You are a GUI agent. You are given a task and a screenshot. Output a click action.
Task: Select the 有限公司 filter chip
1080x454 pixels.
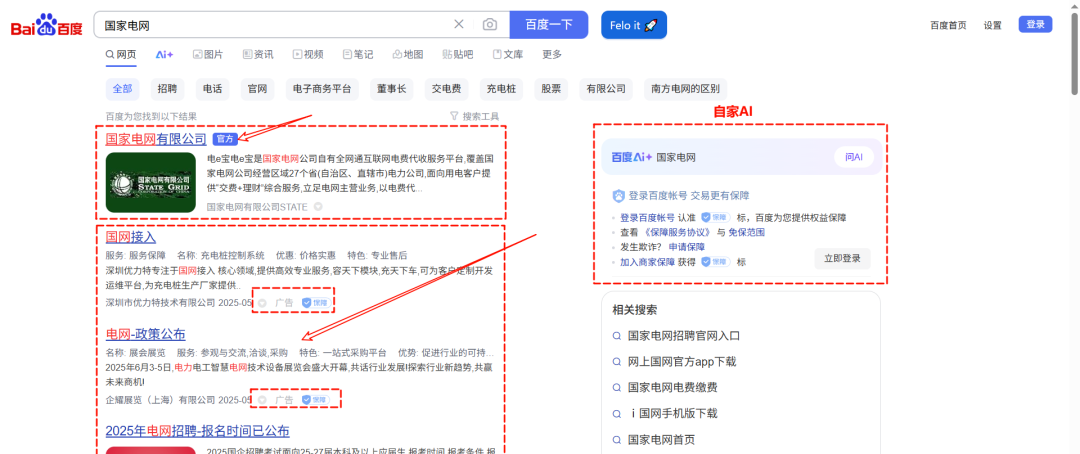click(606, 89)
